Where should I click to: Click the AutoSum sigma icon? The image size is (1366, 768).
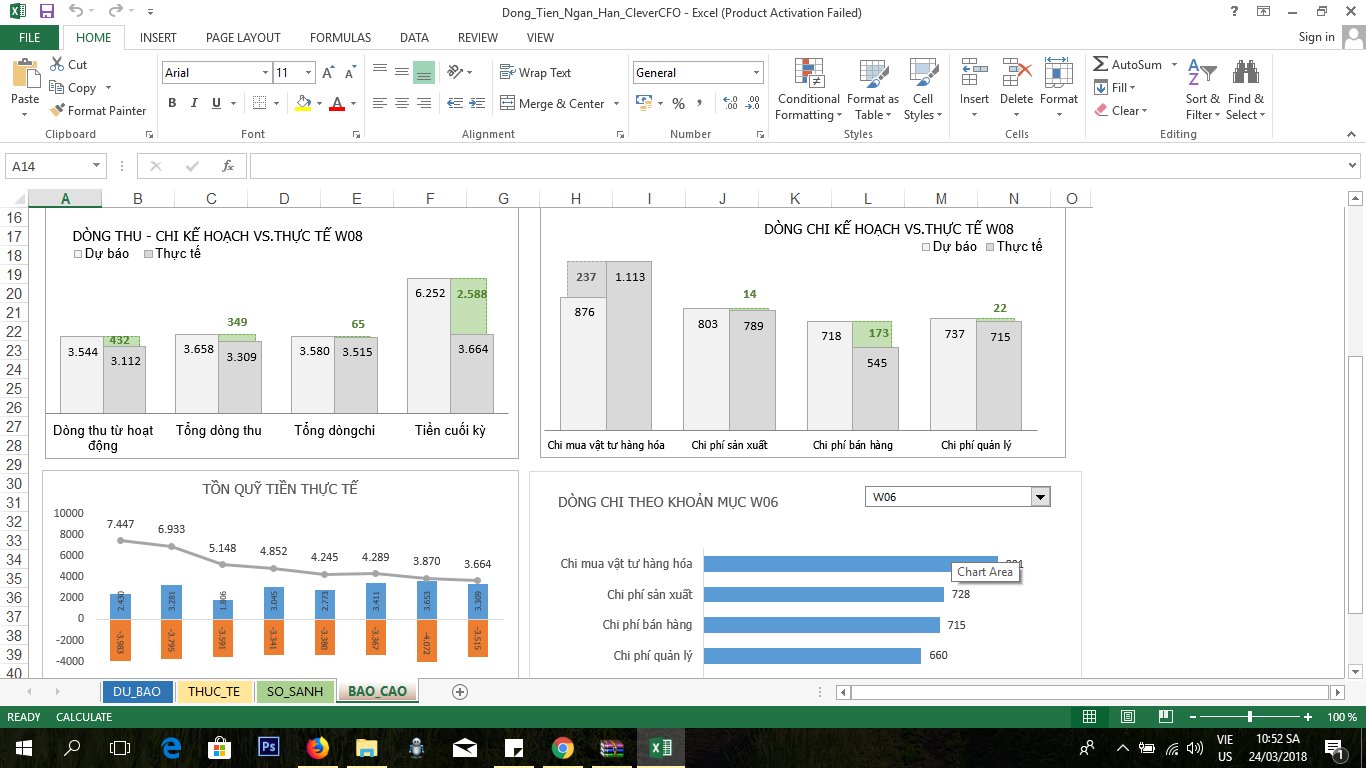(1101, 64)
